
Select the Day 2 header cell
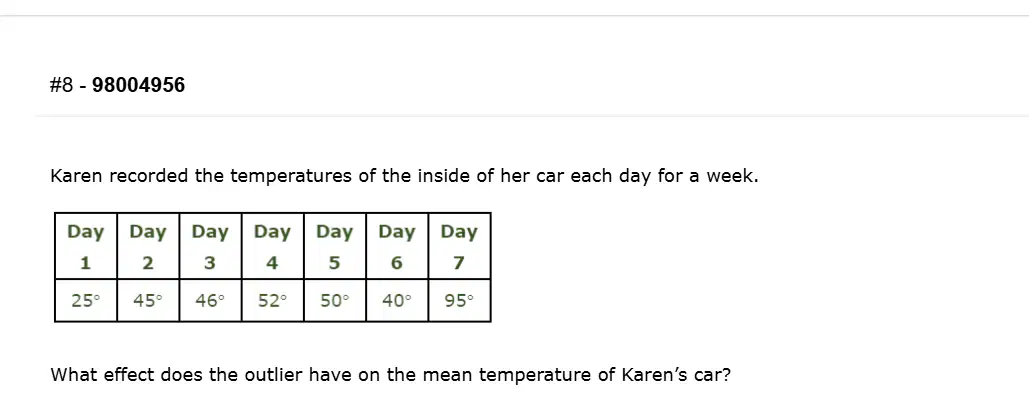(148, 246)
